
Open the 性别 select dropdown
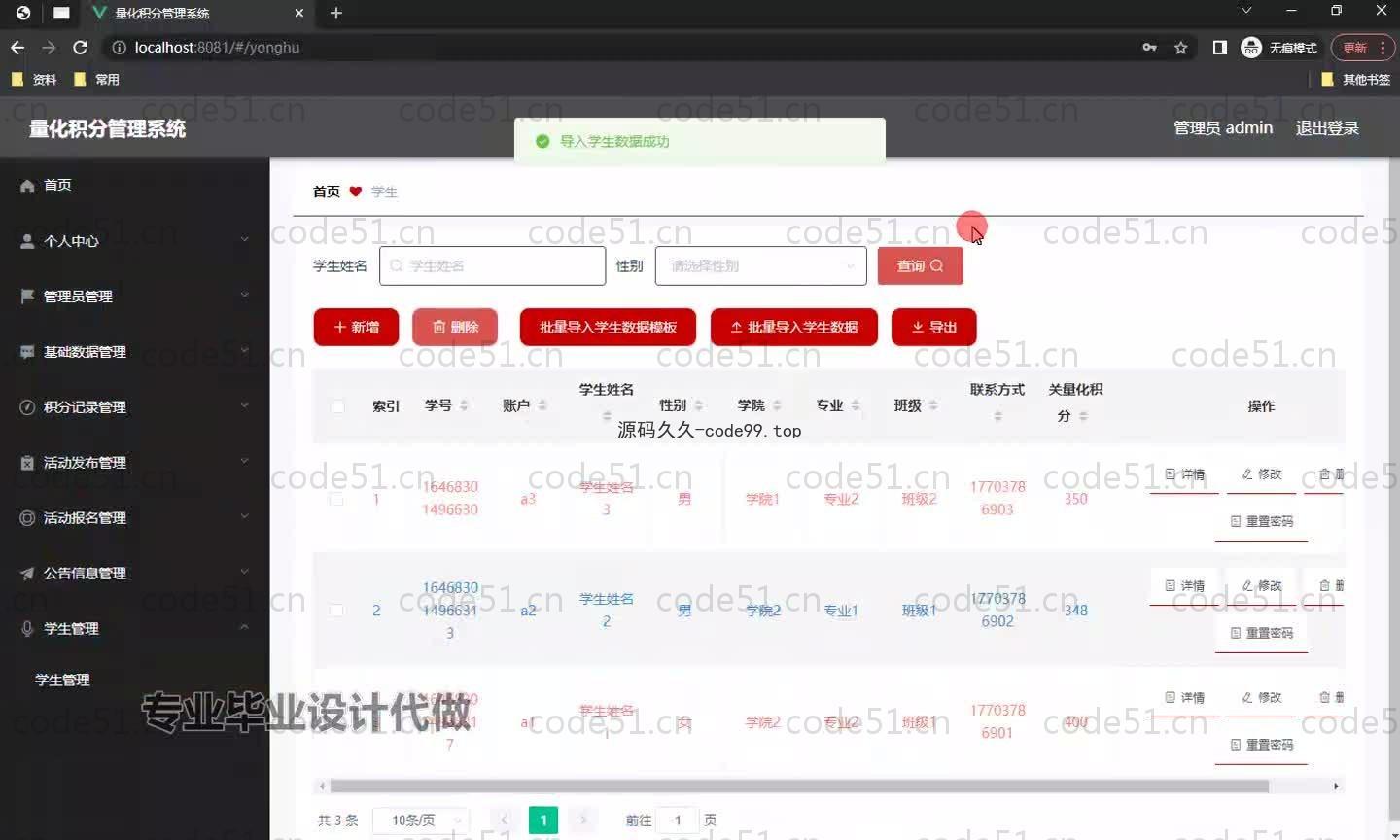click(x=760, y=265)
